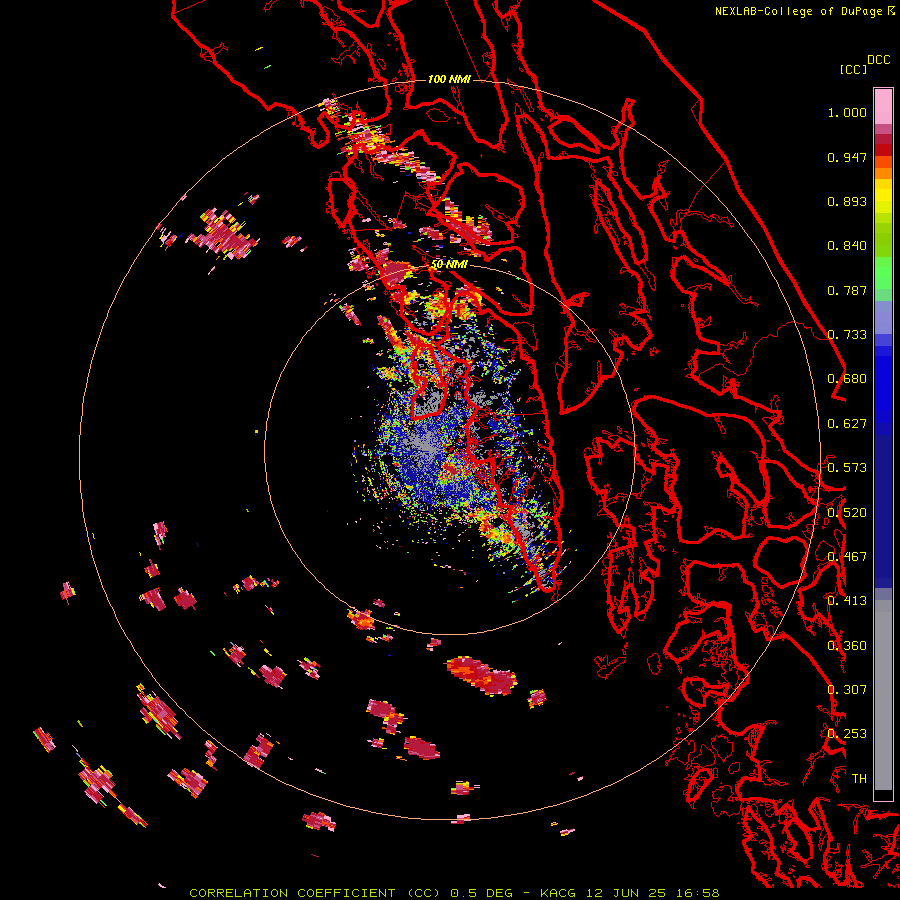The height and width of the screenshot is (900, 900).
Task: Click the 0.5 DEG elevation text
Action: tap(481, 893)
